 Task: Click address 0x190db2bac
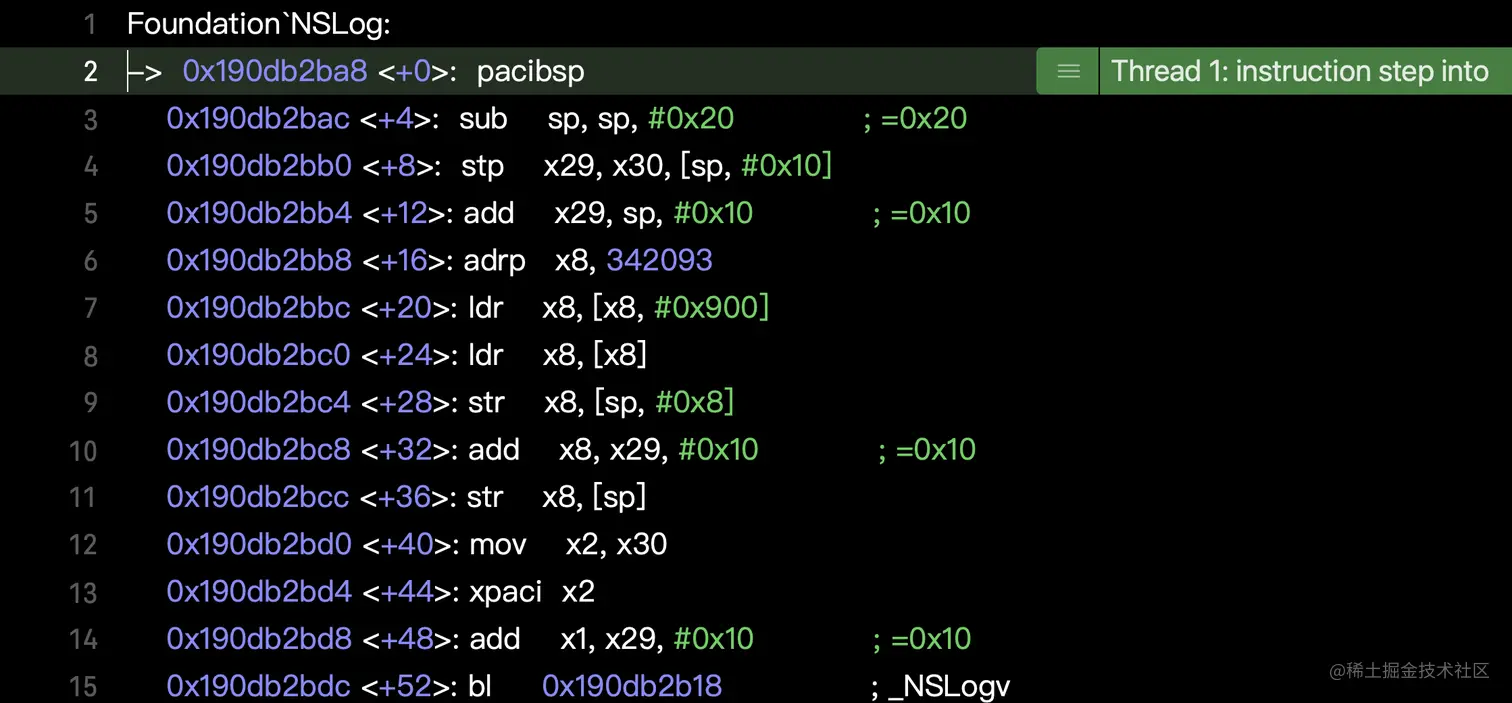258,119
